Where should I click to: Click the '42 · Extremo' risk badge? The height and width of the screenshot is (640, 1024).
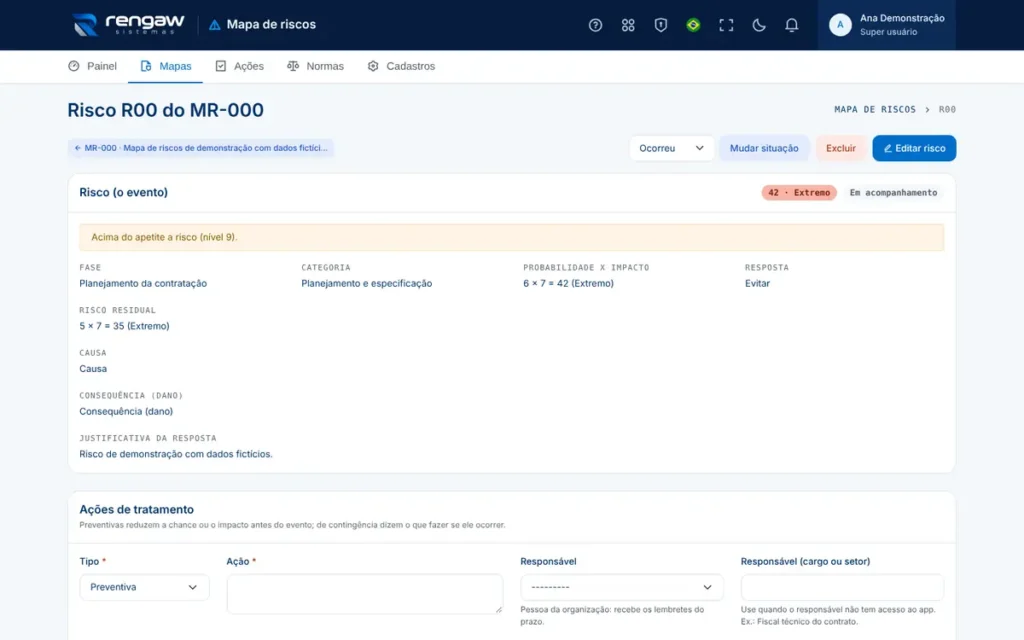799,193
